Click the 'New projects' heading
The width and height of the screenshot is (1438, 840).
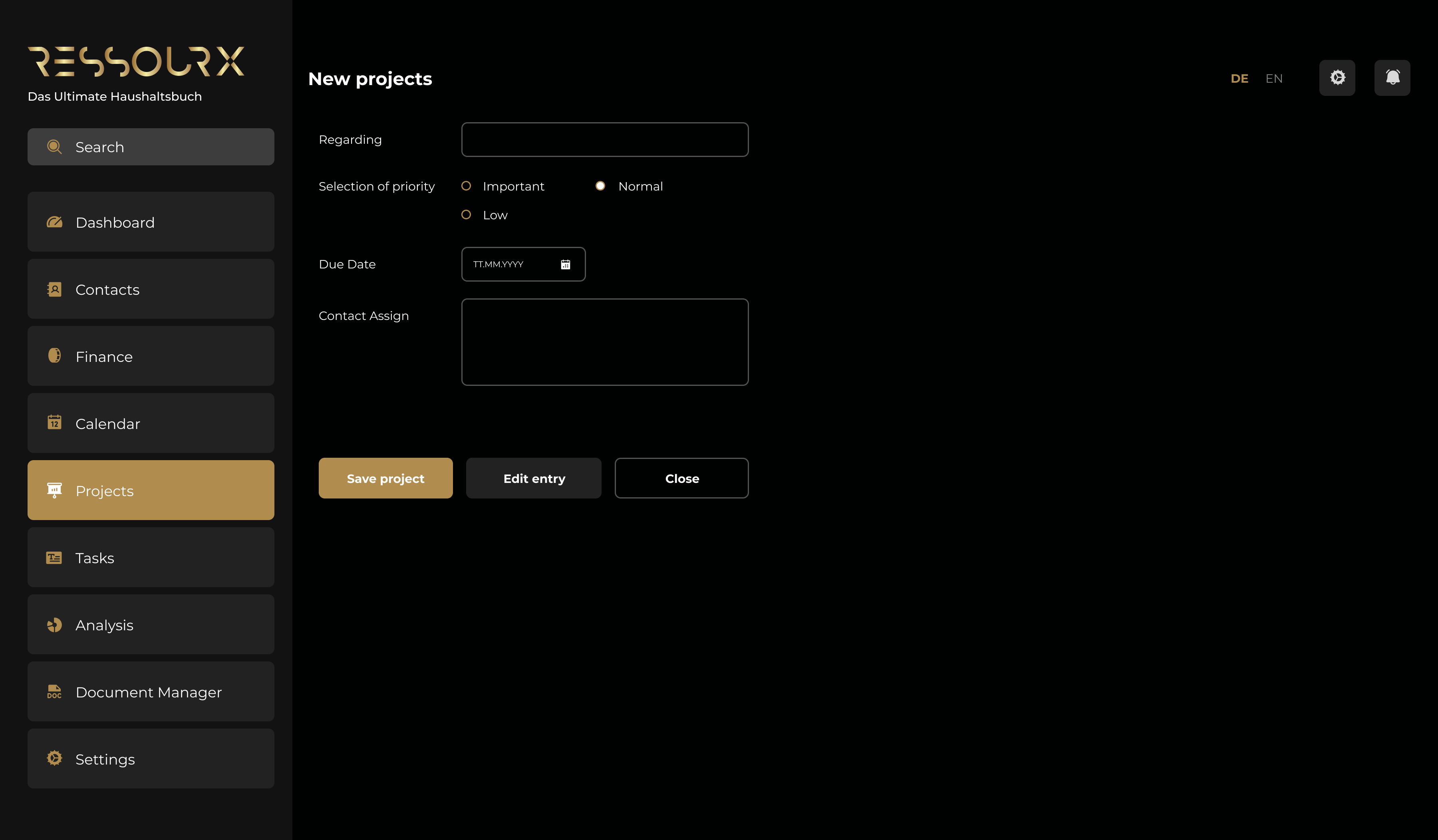coord(370,79)
